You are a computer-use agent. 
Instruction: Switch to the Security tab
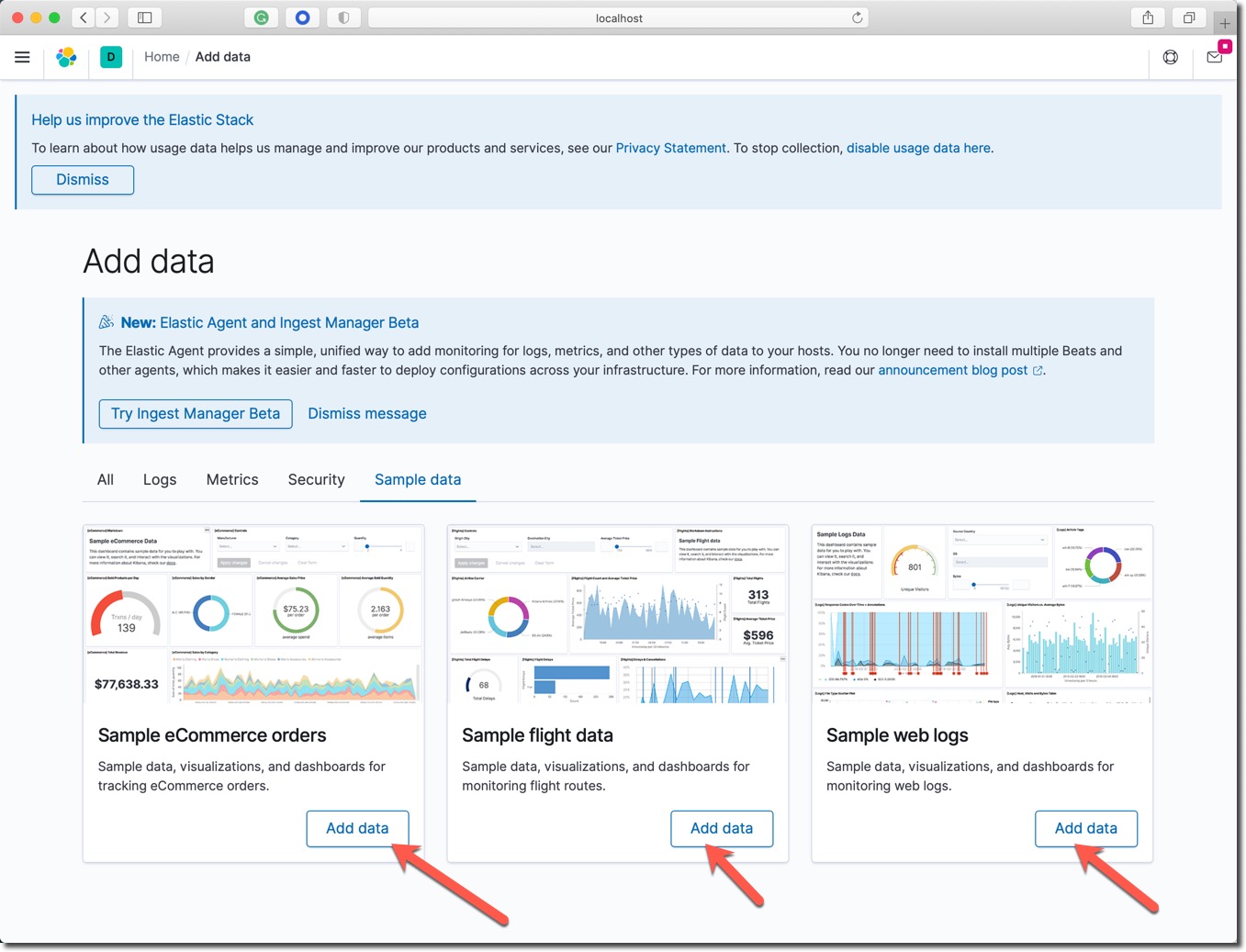[x=317, y=479]
